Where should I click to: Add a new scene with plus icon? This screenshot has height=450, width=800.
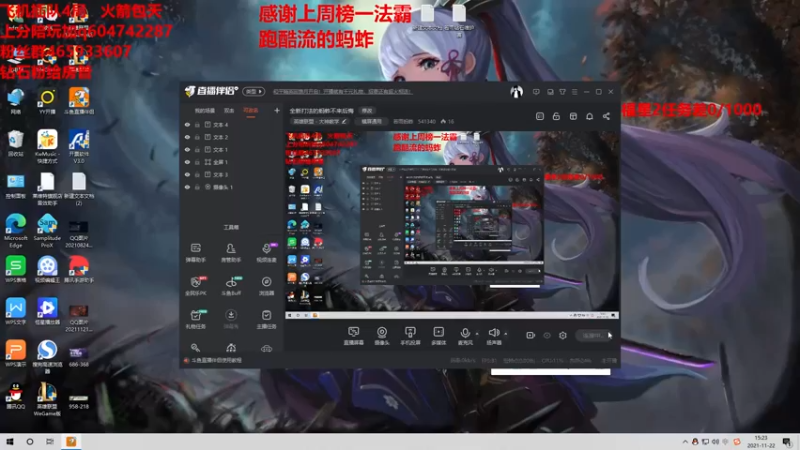click(277, 110)
